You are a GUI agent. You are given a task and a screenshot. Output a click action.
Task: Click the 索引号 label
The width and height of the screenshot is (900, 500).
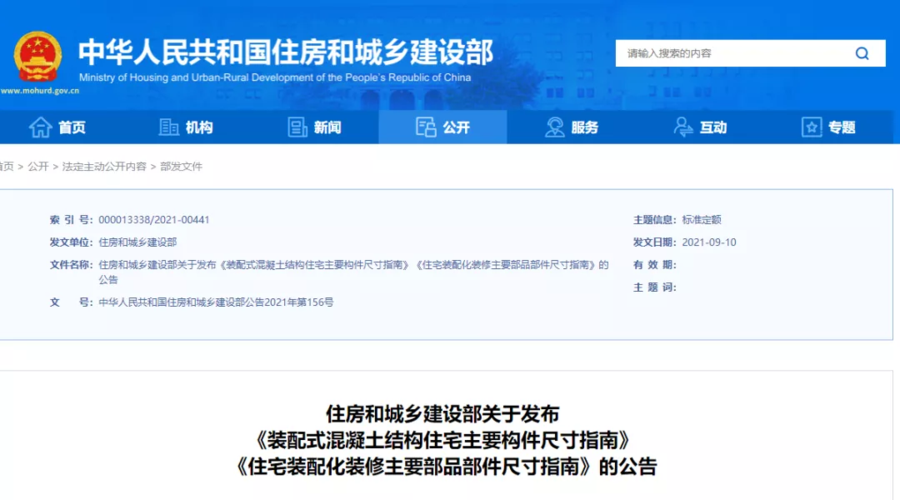(71, 220)
